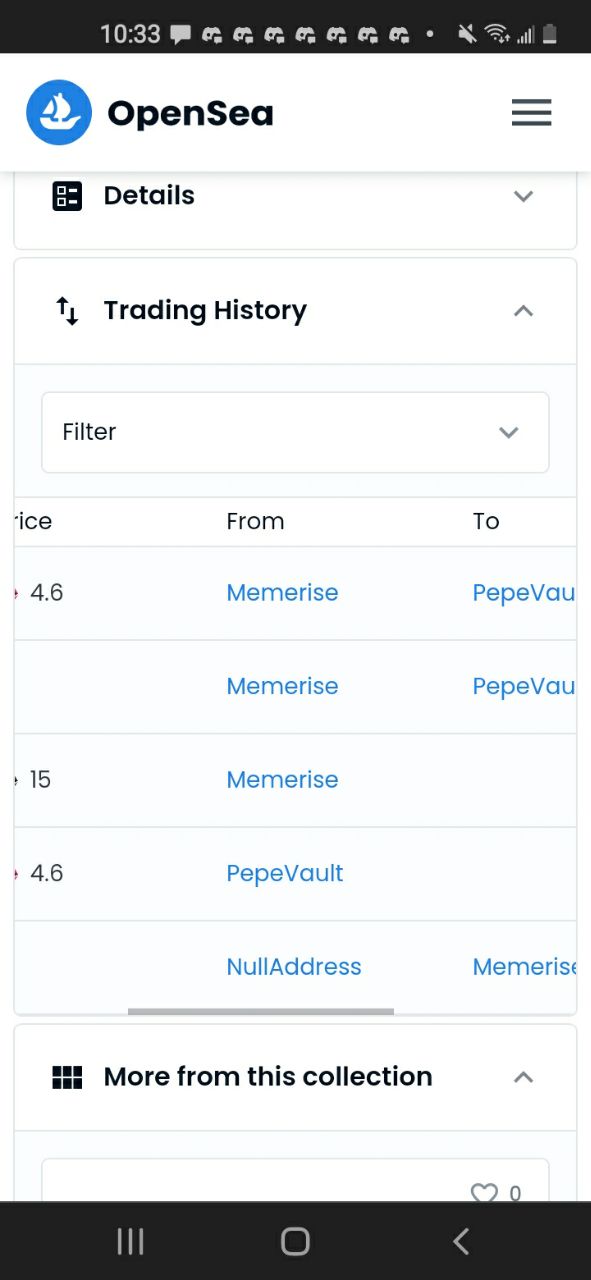Image resolution: width=591 pixels, height=1280 pixels.
Task: Collapse More from this collection
Action: tap(523, 1077)
